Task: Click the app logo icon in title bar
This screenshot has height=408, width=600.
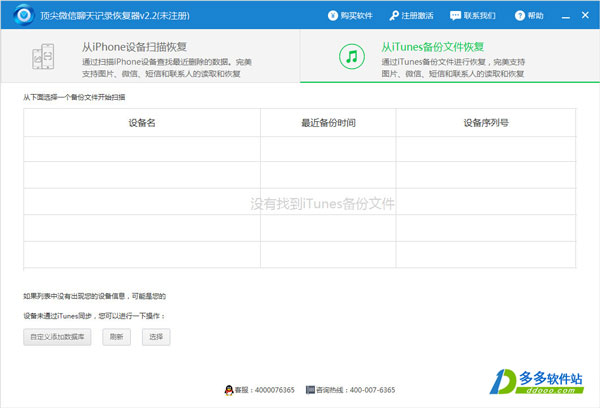Action: coord(24,15)
